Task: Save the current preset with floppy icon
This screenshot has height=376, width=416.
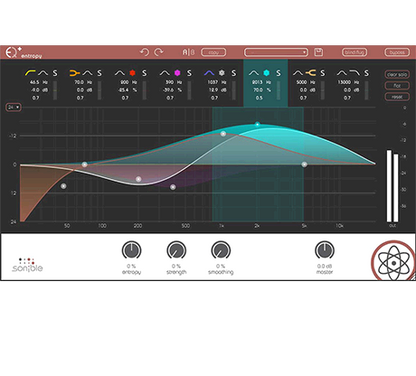Action: click(x=318, y=52)
